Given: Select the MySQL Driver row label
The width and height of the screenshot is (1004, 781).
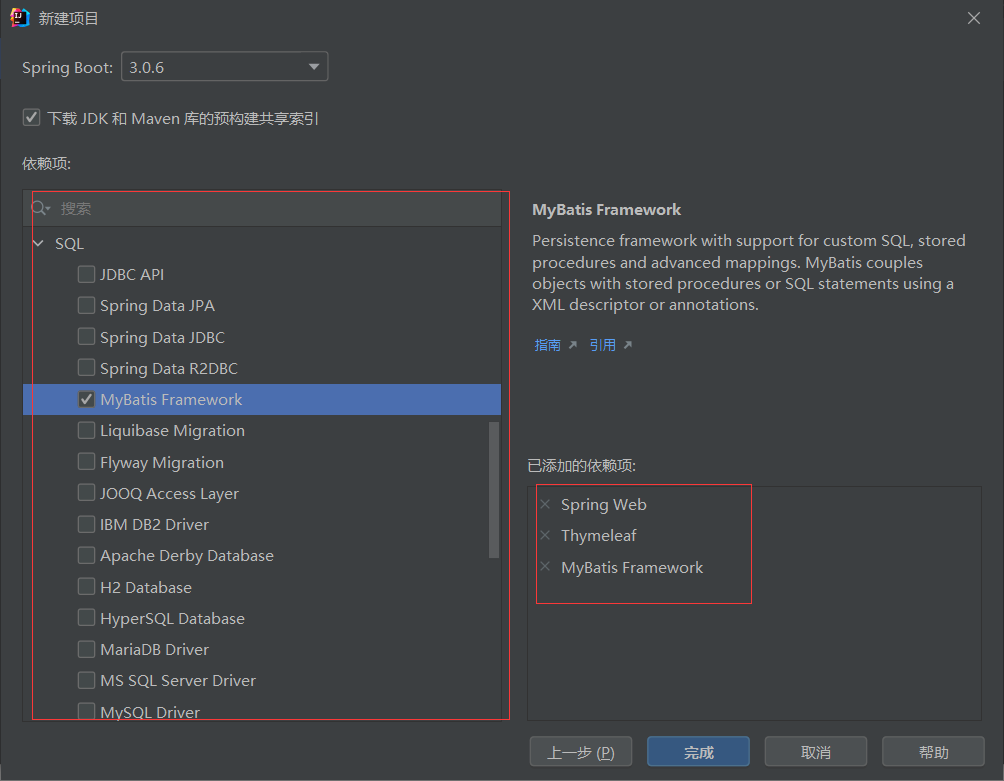Looking at the screenshot, I should tap(150, 712).
